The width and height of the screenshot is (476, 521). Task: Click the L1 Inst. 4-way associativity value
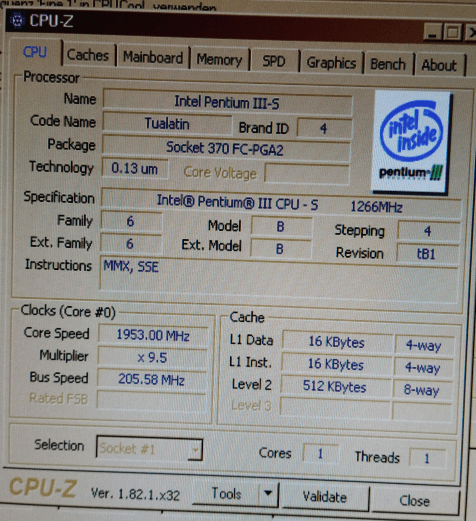click(423, 367)
